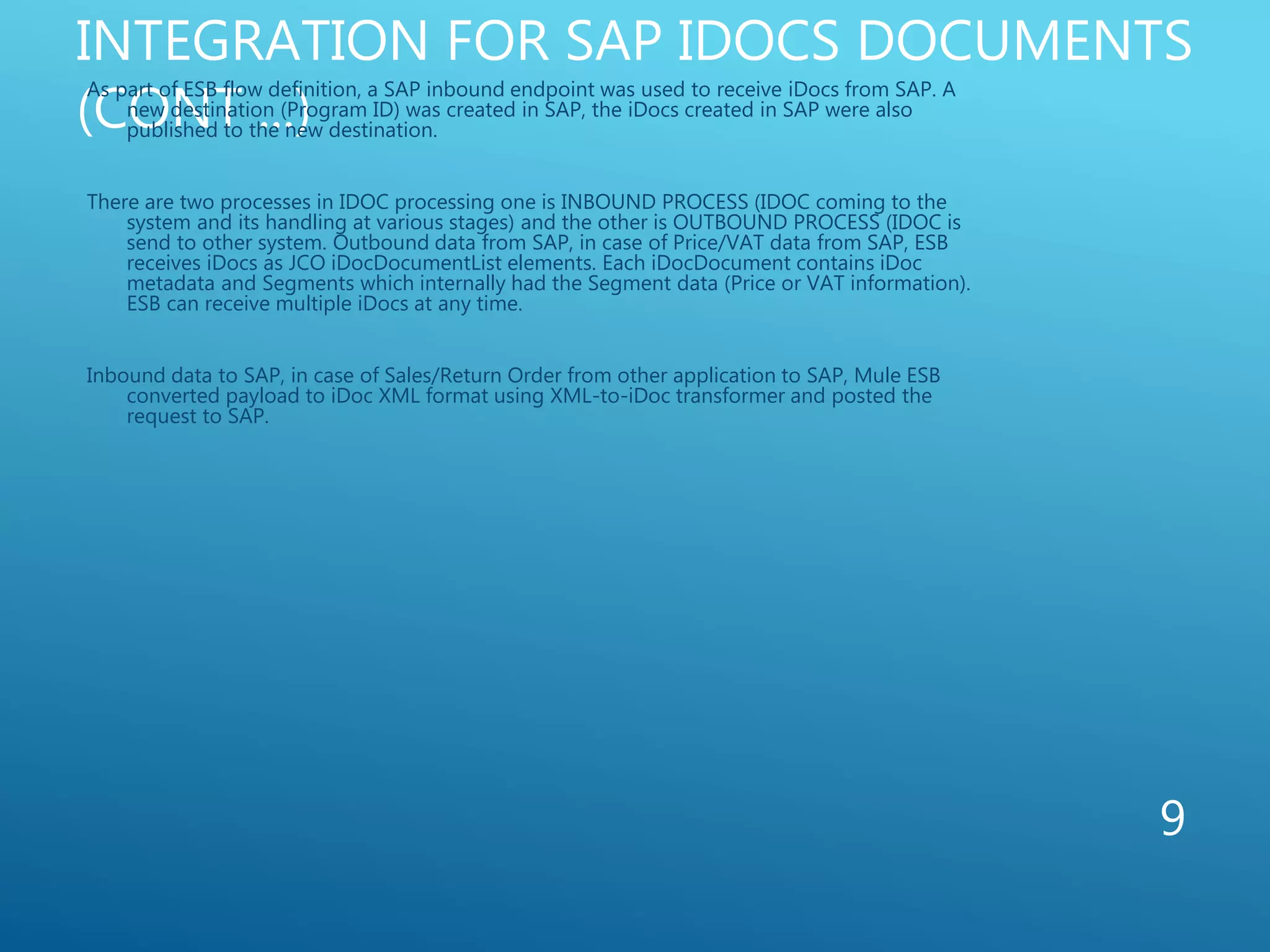Click the slide title 'INTEGRATION FOR SAP IDOCS DOCUMENTS'
1270x952 pixels.
coord(633,41)
